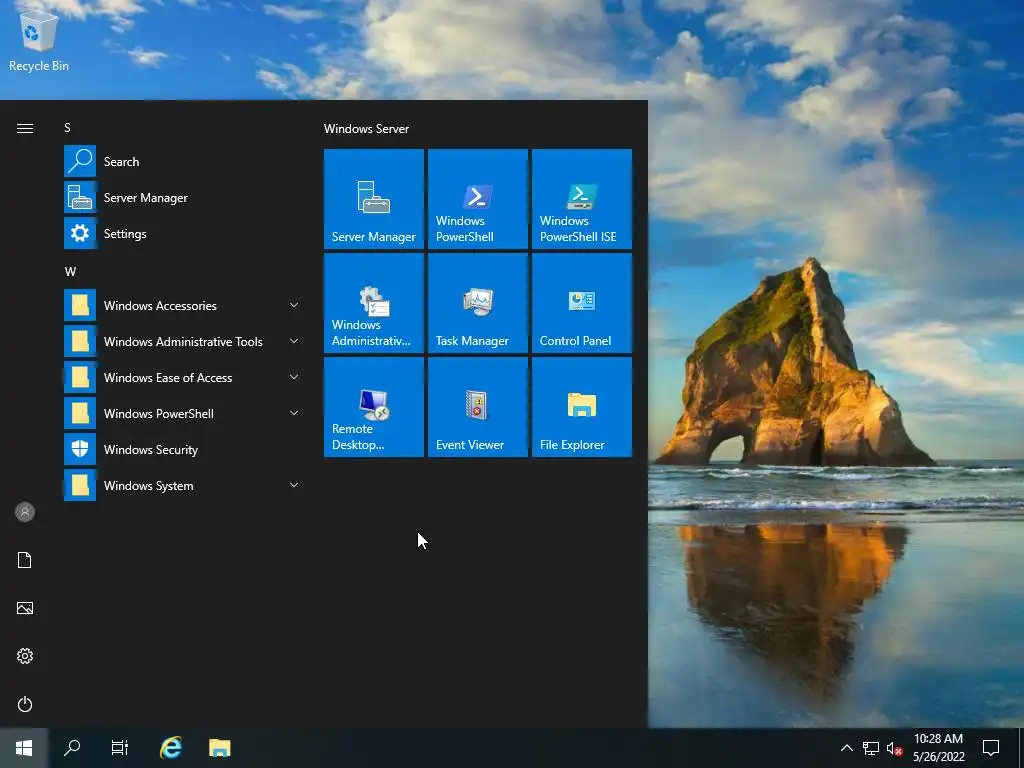The height and width of the screenshot is (768, 1024).
Task: Click the muted volume tray icon
Action: [x=895, y=748]
